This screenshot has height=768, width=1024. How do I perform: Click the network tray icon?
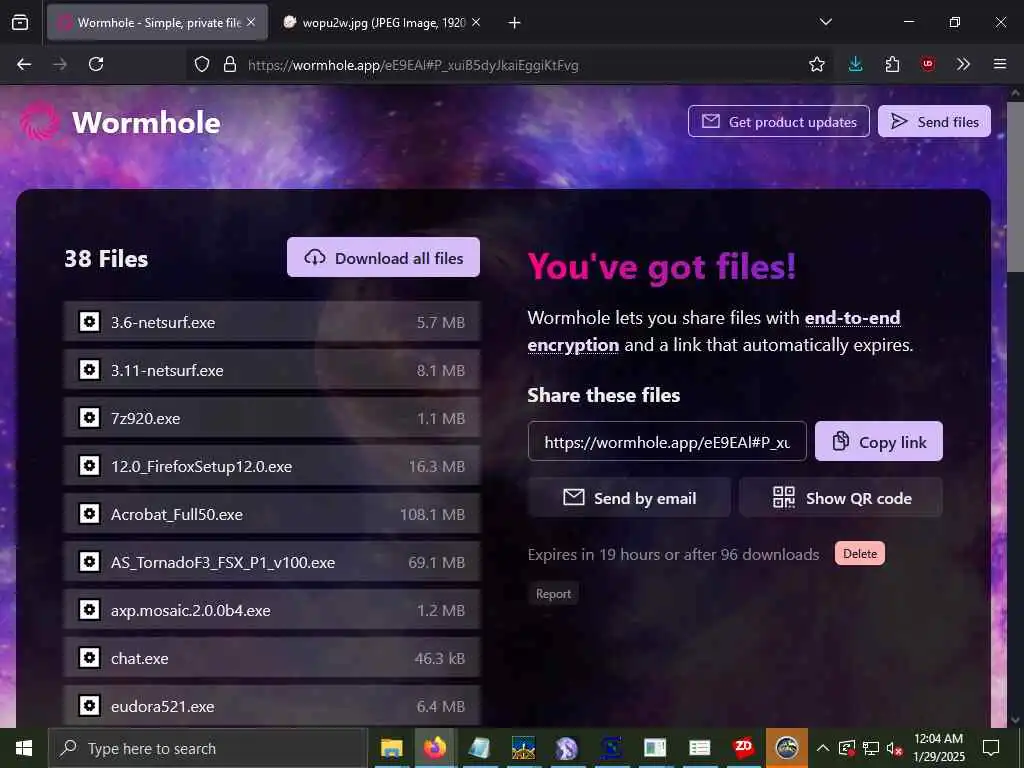(x=870, y=748)
